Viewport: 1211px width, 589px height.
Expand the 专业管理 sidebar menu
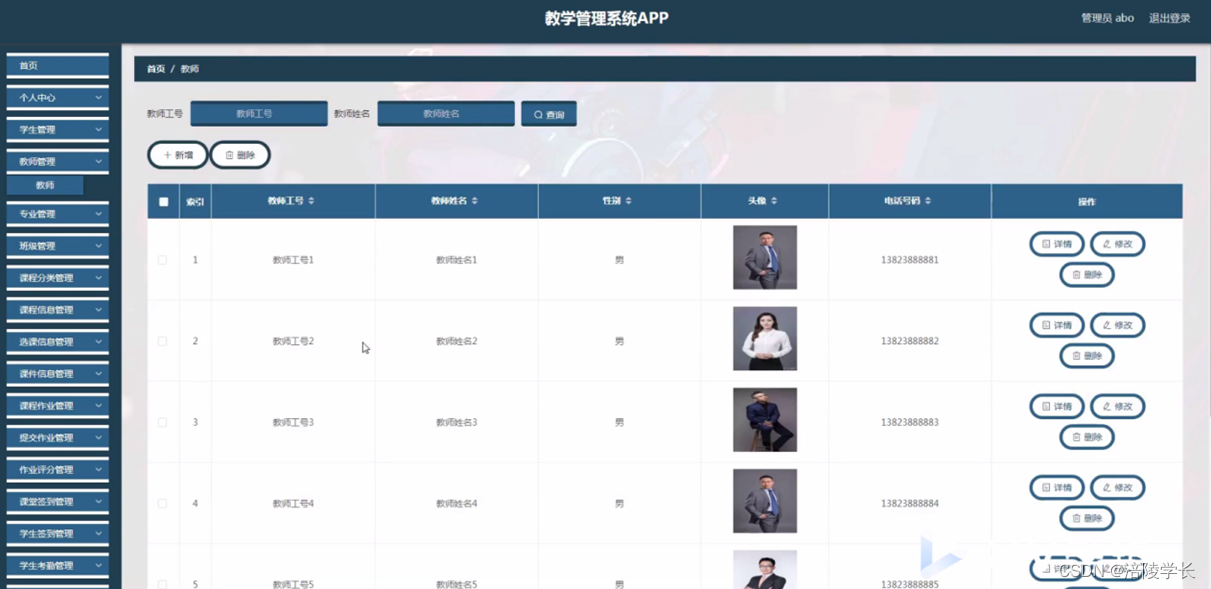coord(57,214)
